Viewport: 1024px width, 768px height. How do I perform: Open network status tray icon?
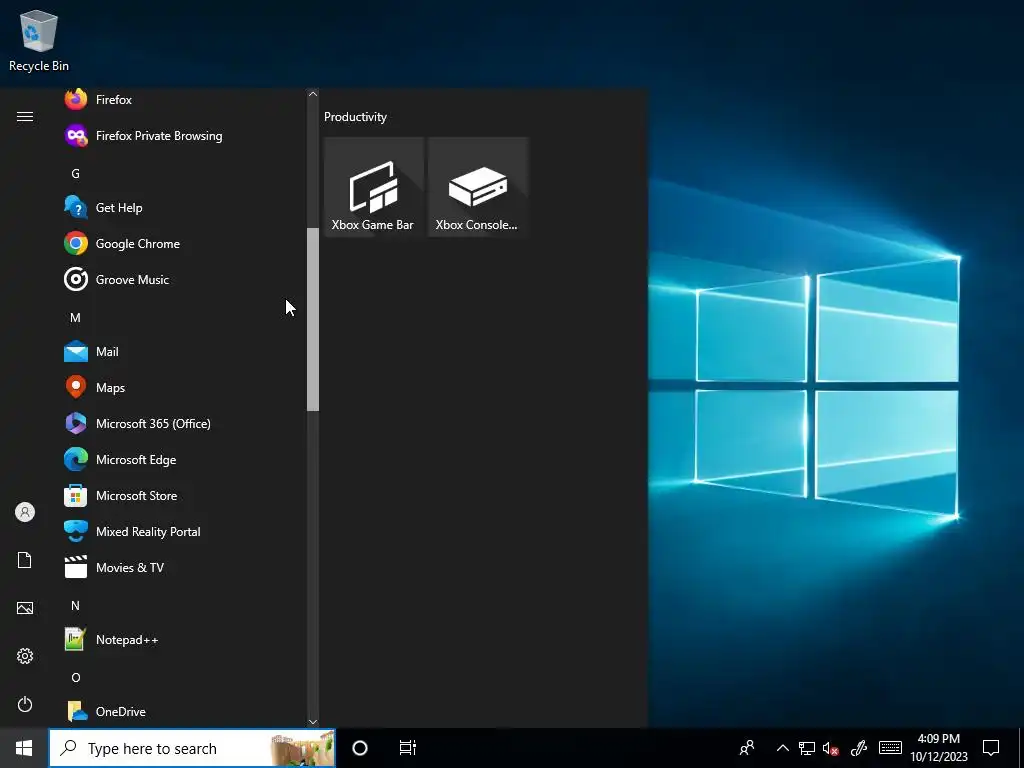(807, 748)
